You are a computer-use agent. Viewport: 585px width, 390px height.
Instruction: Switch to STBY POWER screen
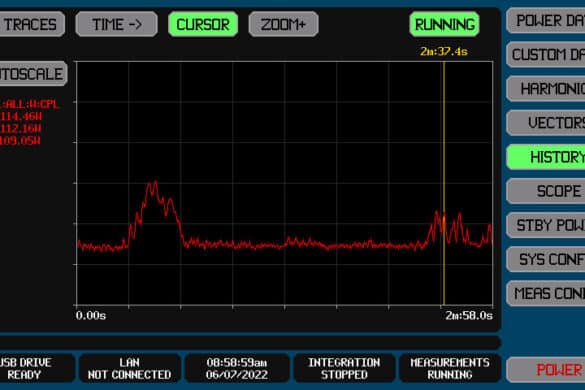[x=546, y=225]
